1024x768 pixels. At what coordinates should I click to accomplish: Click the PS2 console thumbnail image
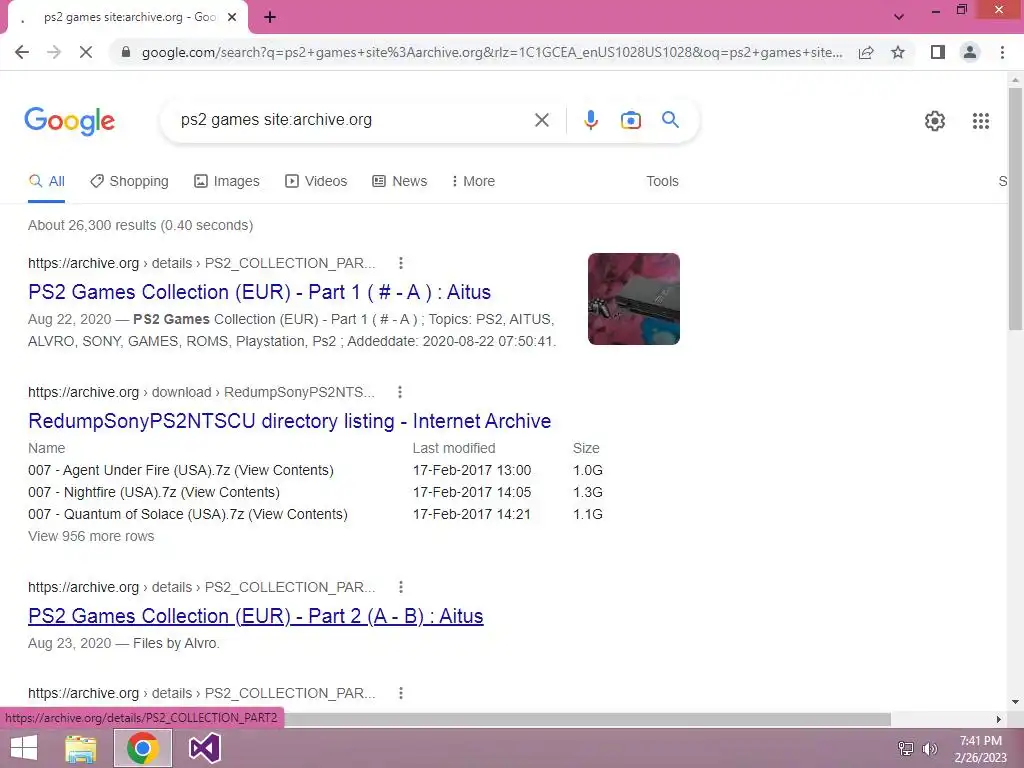633,299
